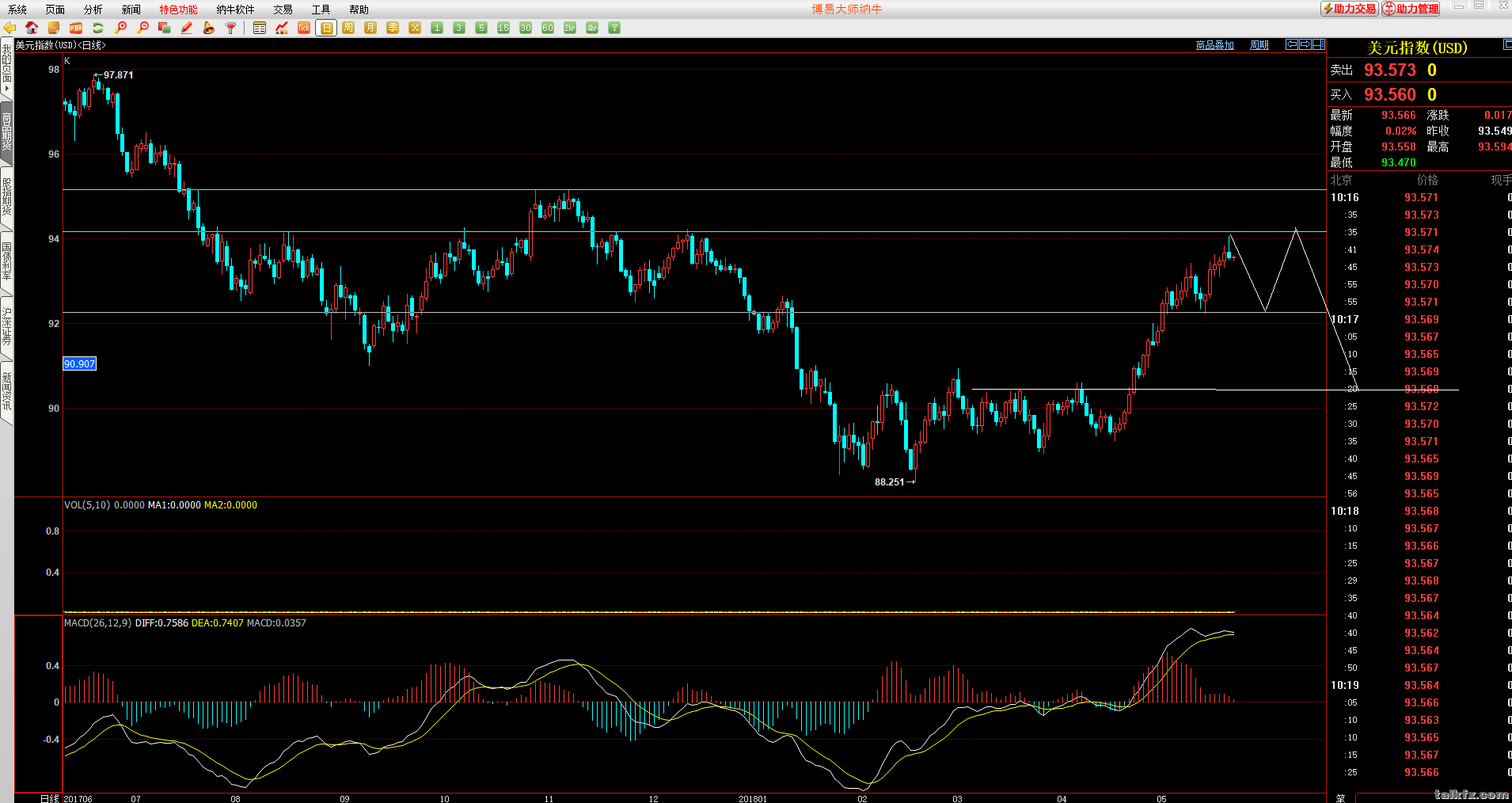Select the 商品期货 sidebar tab
Viewport: 1512px width, 803px height.
[6, 132]
